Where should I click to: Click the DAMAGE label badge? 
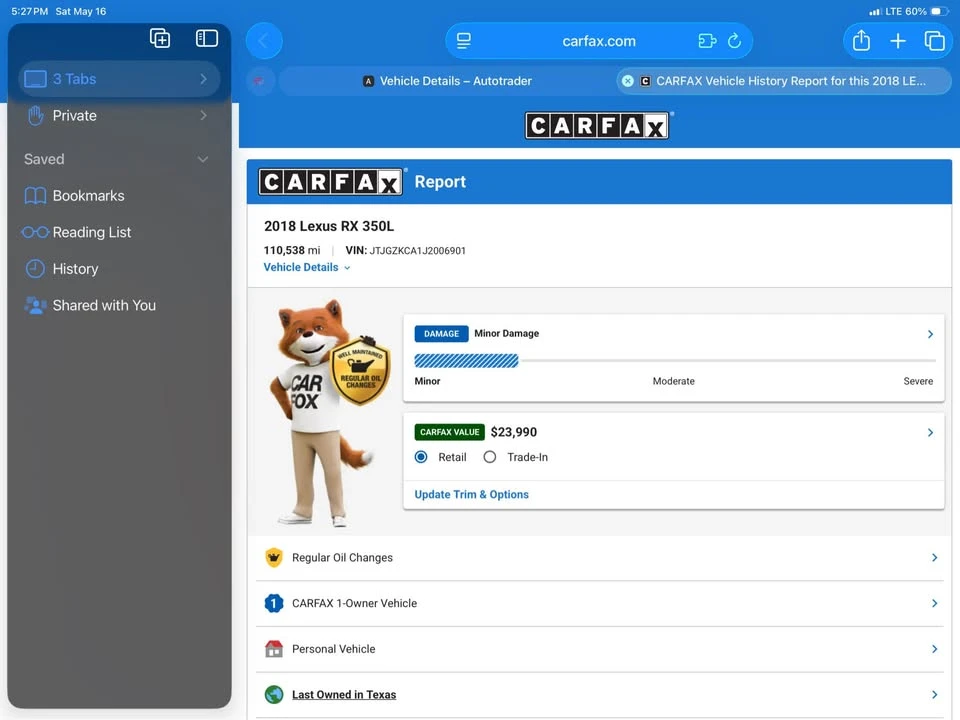click(x=441, y=334)
